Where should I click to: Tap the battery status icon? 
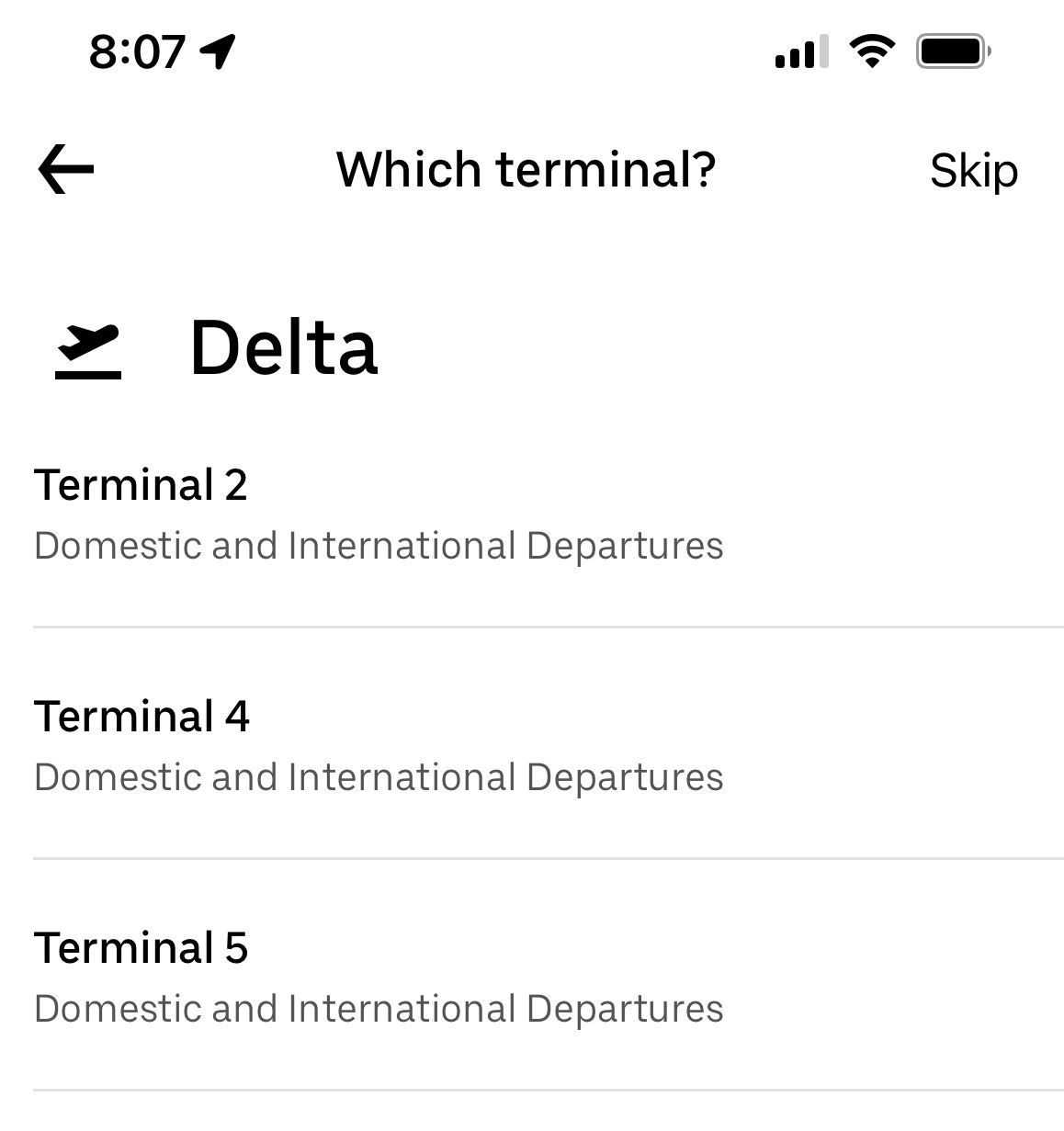click(x=954, y=51)
